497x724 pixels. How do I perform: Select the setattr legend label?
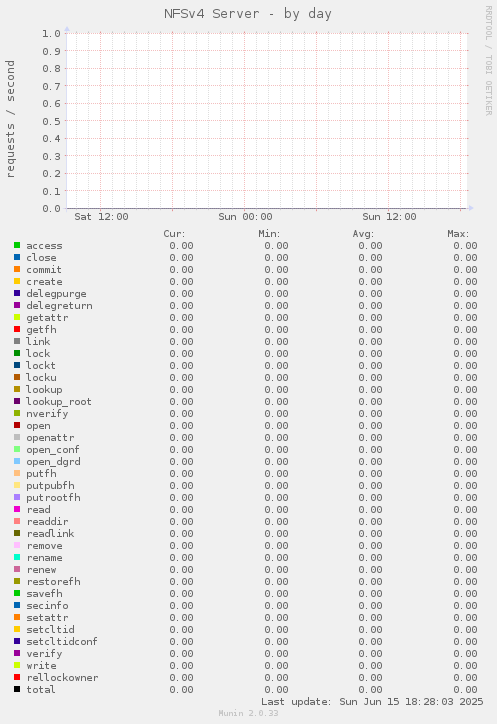point(47,618)
